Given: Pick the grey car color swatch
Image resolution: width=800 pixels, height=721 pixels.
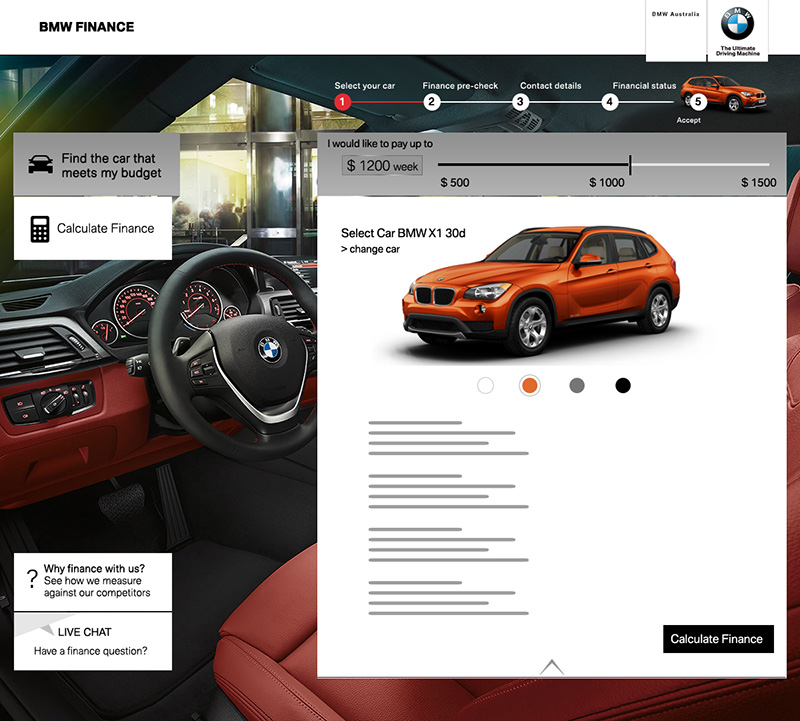Looking at the screenshot, I should [x=577, y=386].
